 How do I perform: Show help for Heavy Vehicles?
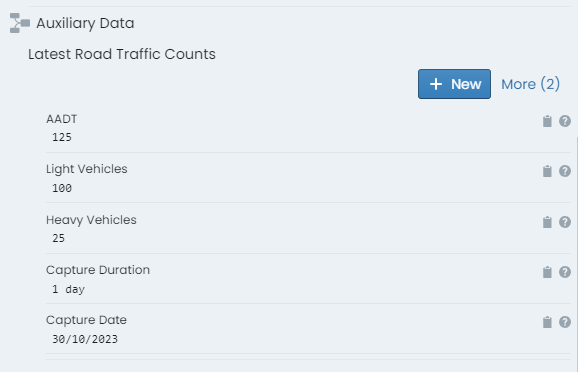coord(565,222)
